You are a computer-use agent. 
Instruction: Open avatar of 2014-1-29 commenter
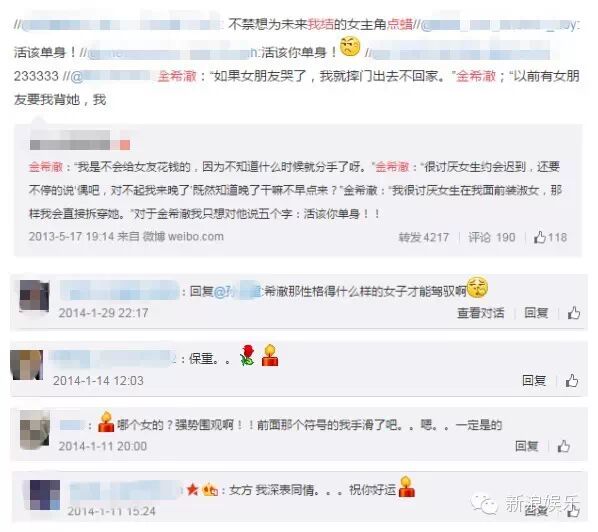pyautogui.click(x=34, y=296)
